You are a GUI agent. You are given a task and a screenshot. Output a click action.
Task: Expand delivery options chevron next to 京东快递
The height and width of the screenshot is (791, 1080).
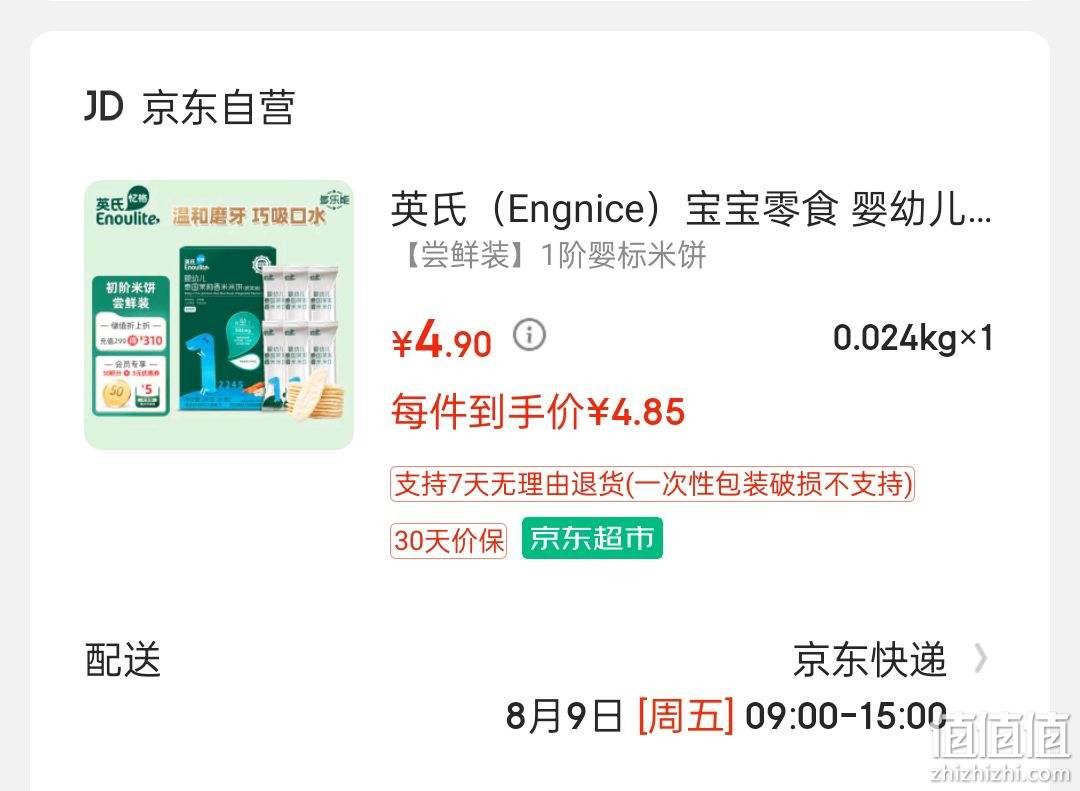click(x=981, y=659)
